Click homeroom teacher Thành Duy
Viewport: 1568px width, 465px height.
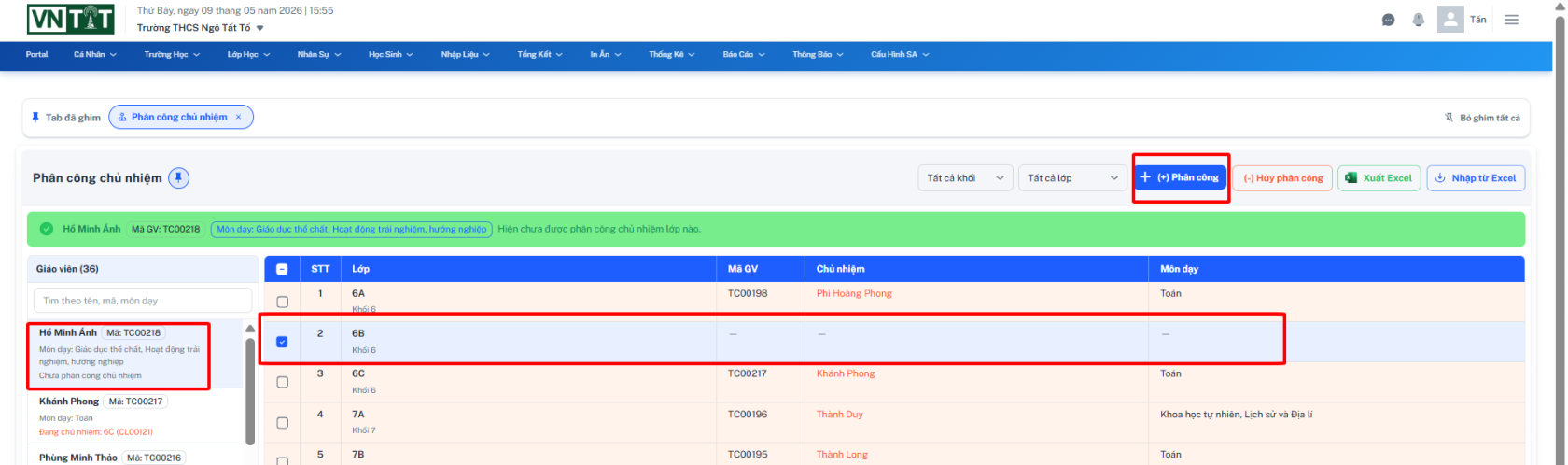(840, 415)
